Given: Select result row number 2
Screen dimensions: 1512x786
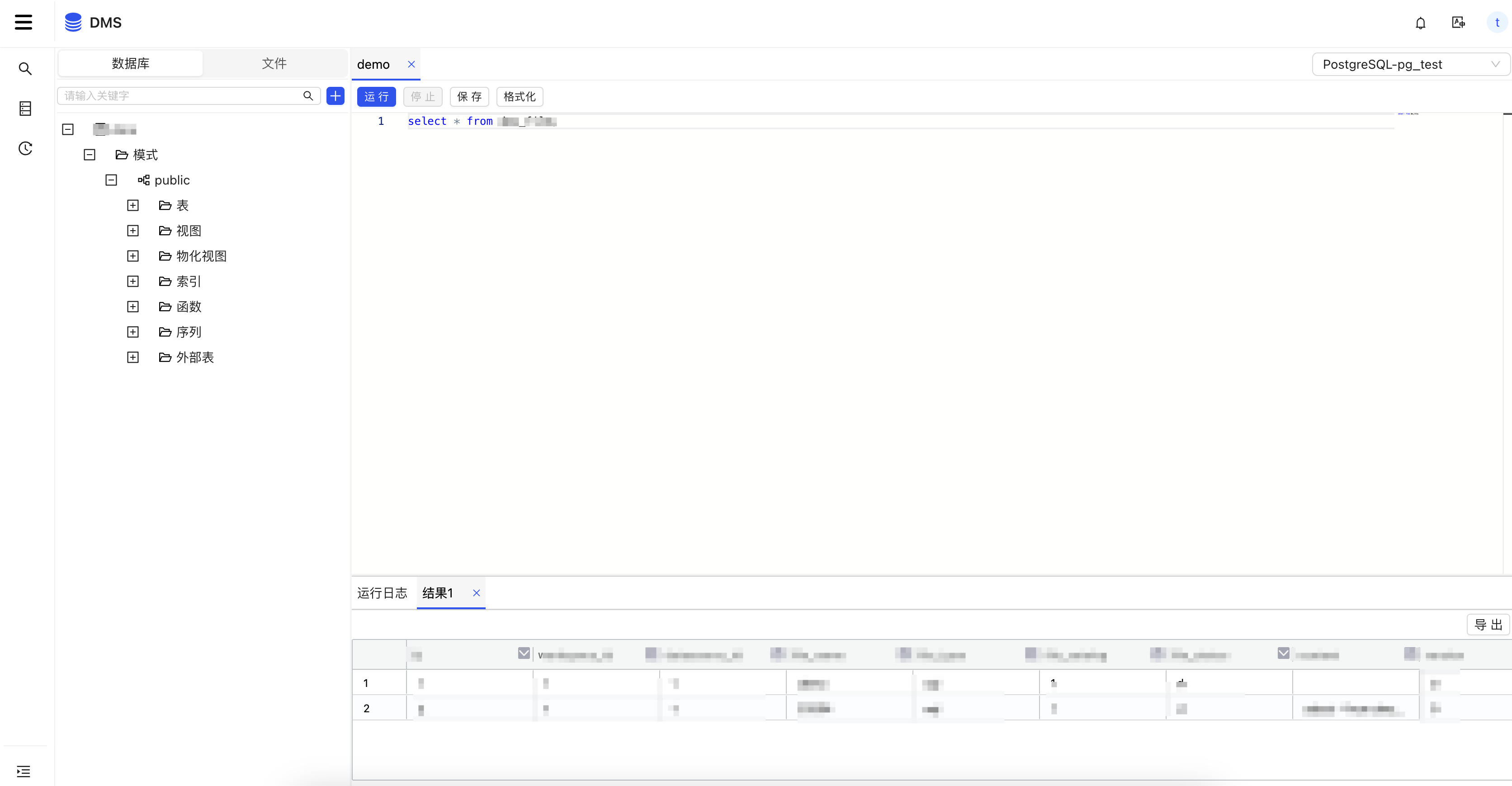Looking at the screenshot, I should click(x=366, y=709).
